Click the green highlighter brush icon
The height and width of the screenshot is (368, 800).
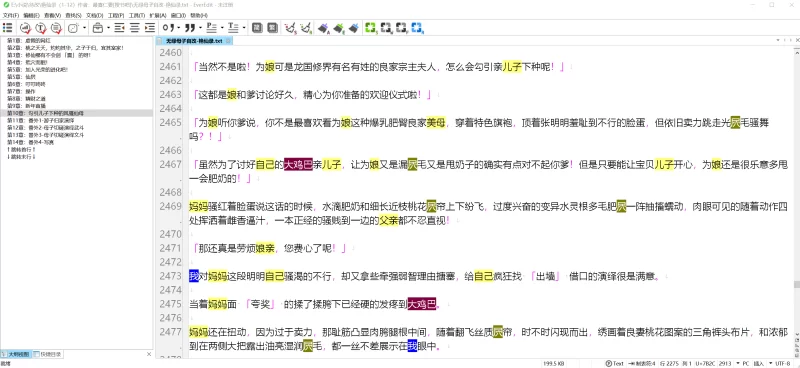point(339,28)
